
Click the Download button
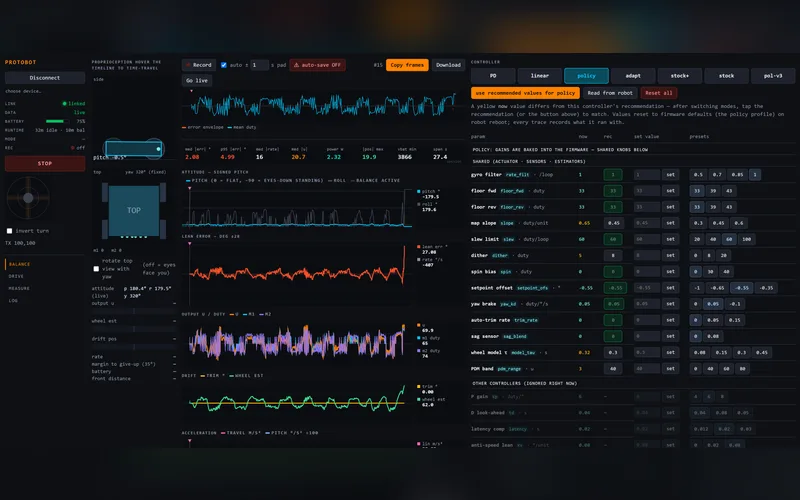pyautogui.click(x=448, y=65)
